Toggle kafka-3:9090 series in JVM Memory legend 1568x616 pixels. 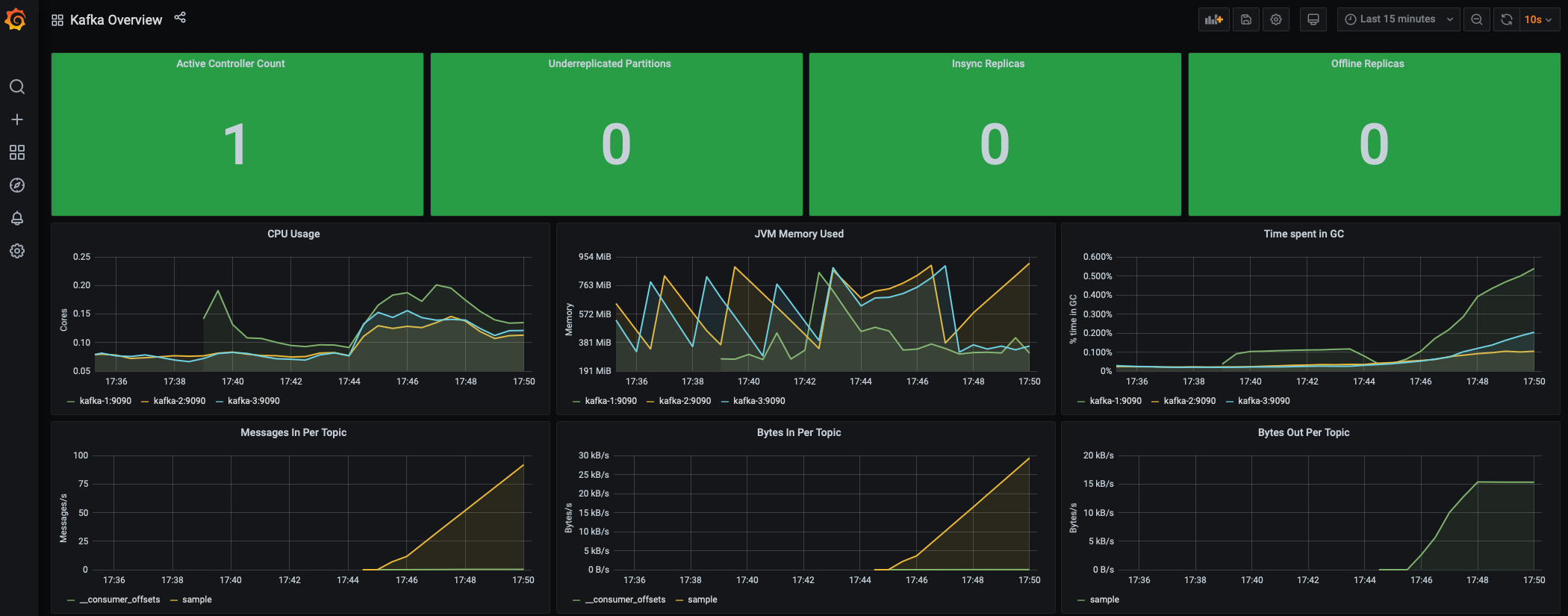click(759, 401)
